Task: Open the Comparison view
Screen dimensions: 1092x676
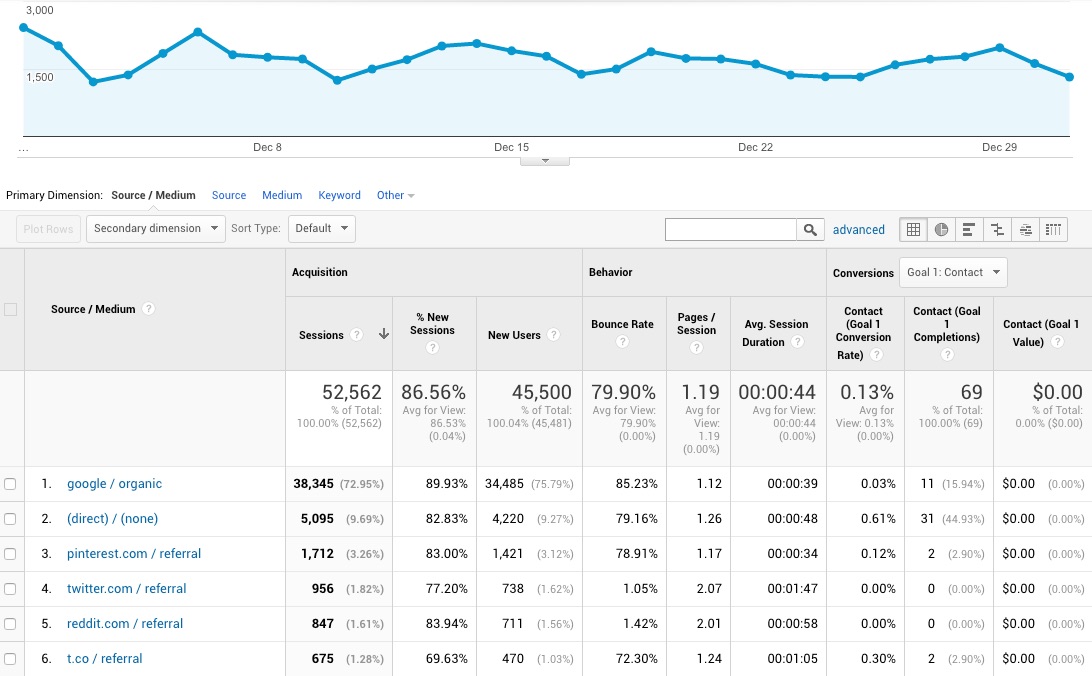Action: [x=997, y=229]
